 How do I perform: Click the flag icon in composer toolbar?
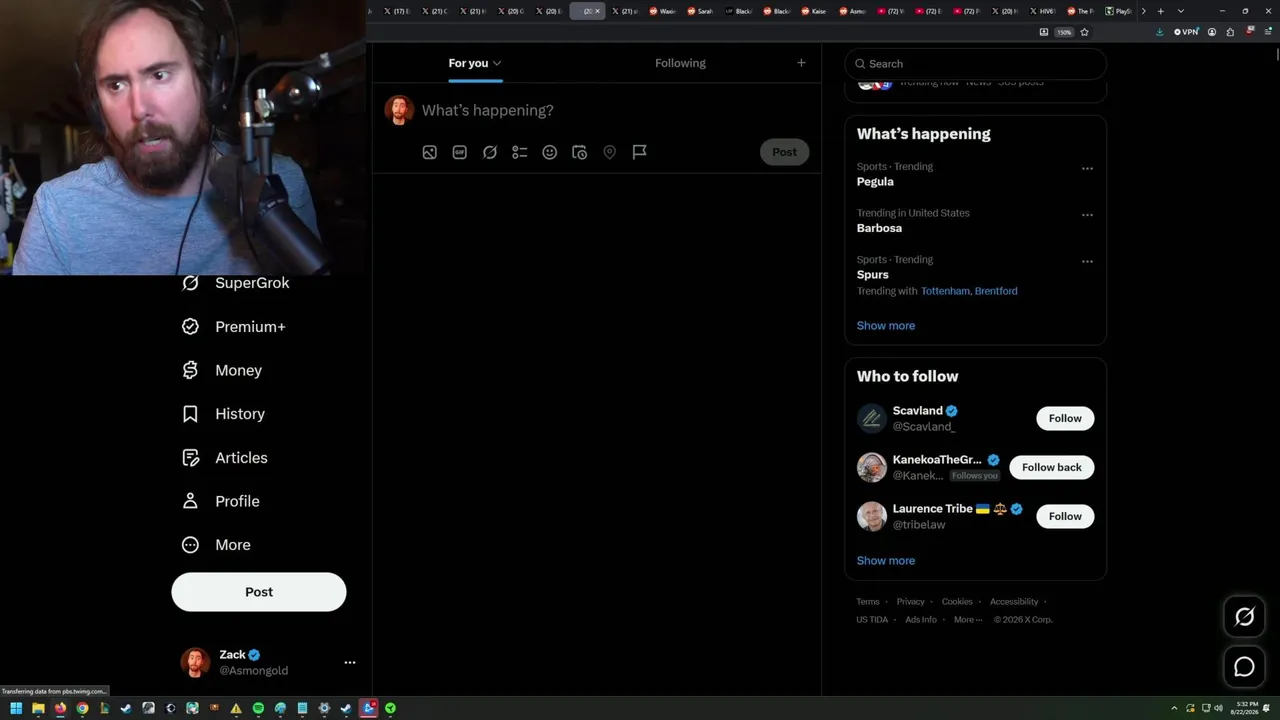pyautogui.click(x=640, y=152)
